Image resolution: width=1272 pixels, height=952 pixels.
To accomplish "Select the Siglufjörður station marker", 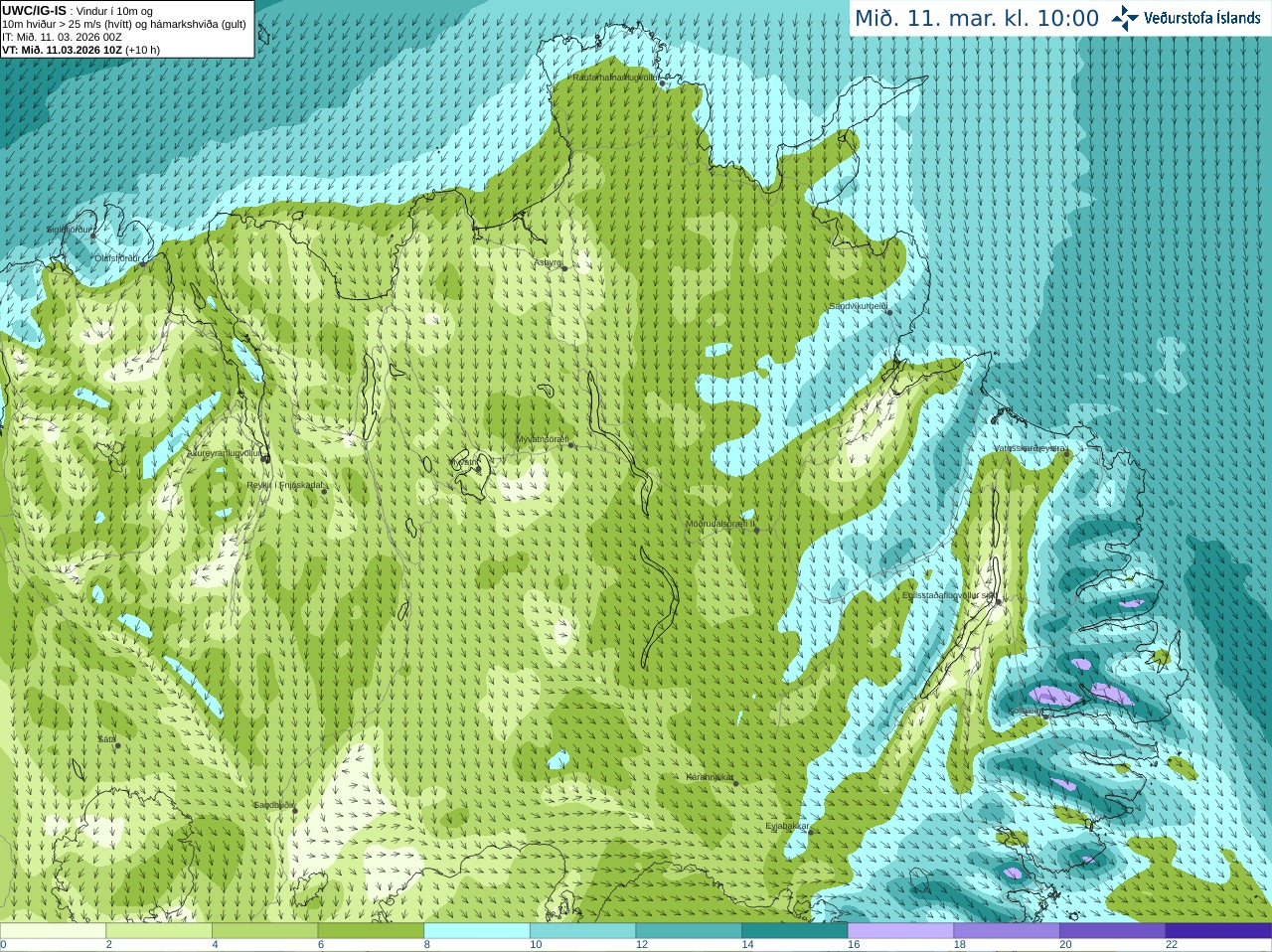I will click(94, 236).
